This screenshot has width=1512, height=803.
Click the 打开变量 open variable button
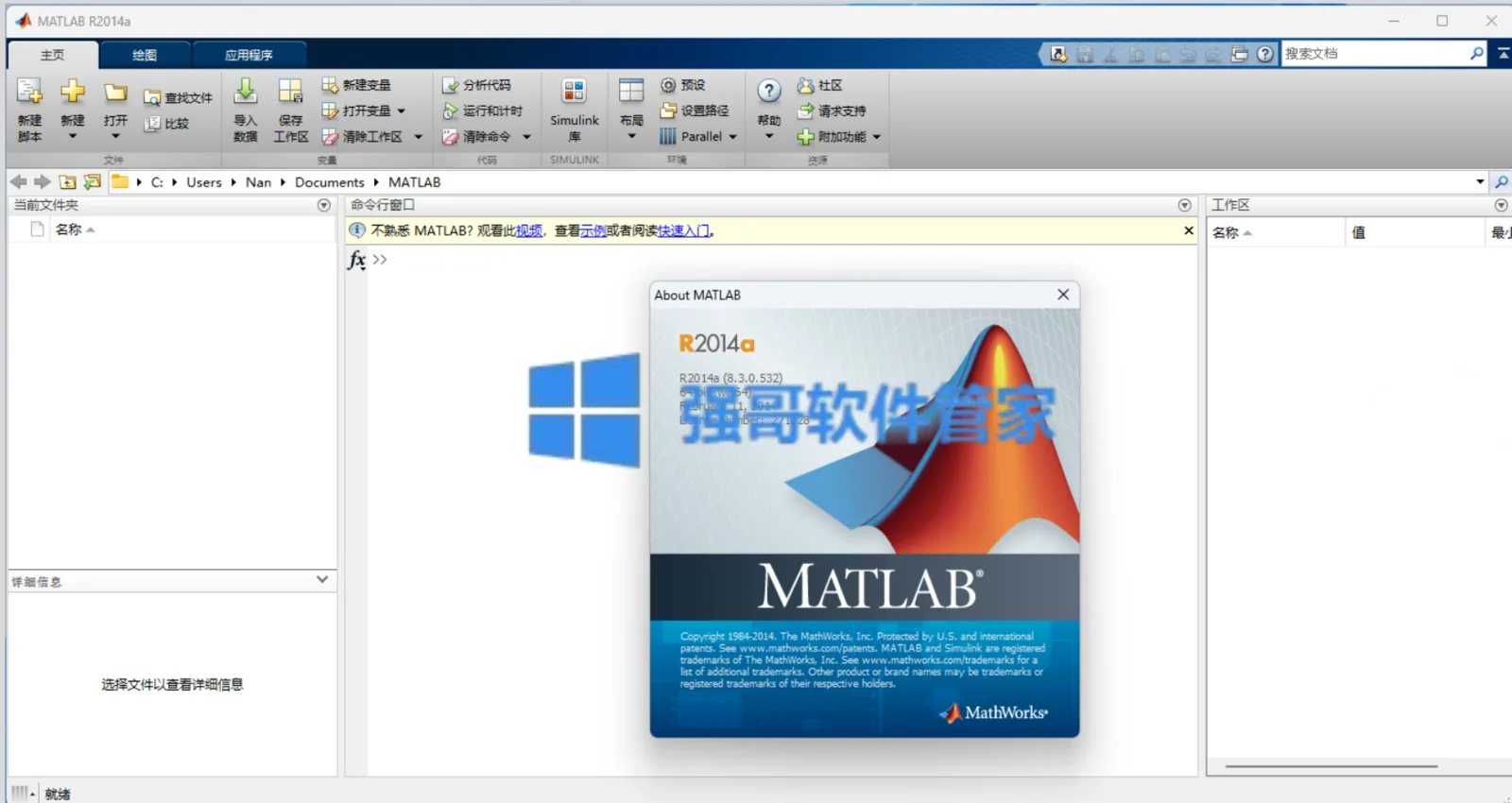click(356, 111)
